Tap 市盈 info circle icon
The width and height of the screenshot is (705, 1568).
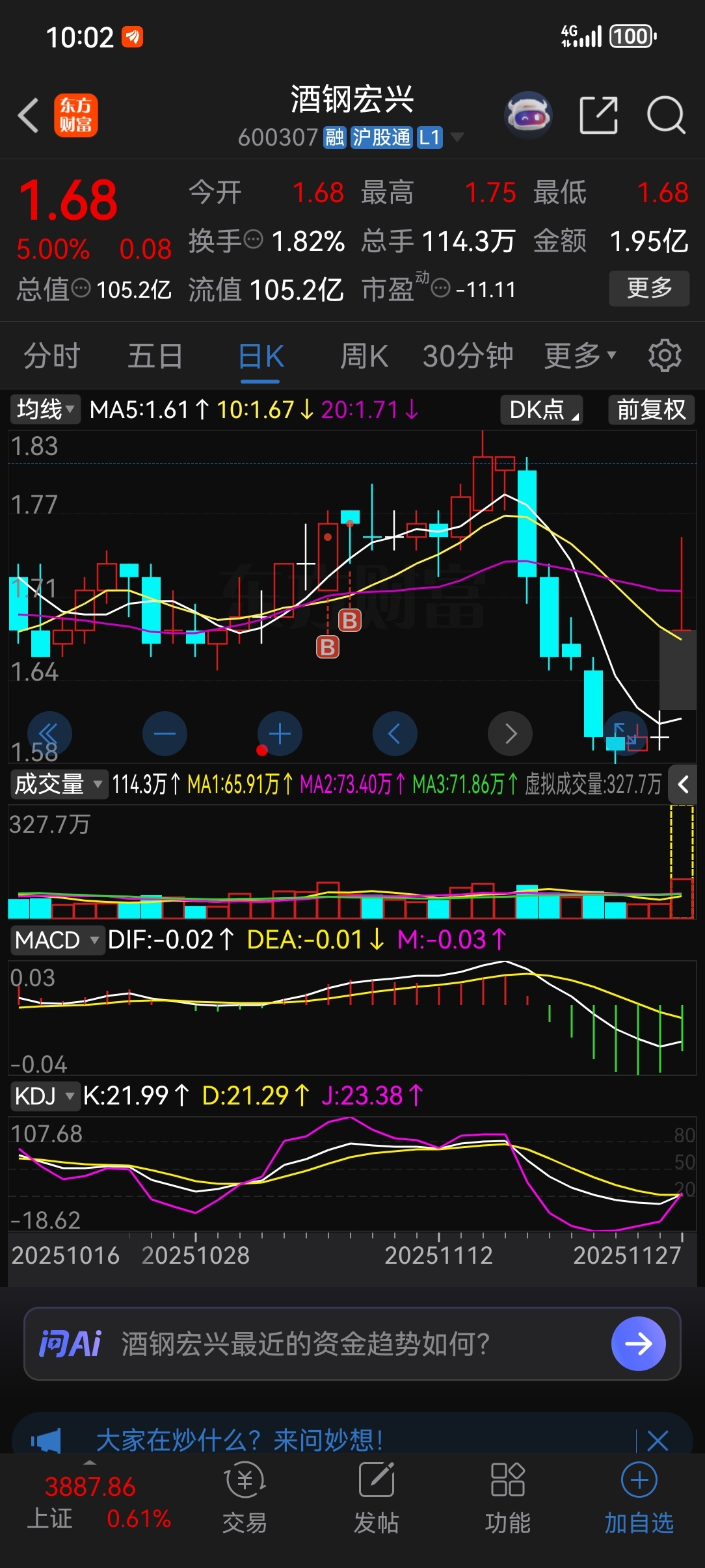pyautogui.click(x=440, y=287)
